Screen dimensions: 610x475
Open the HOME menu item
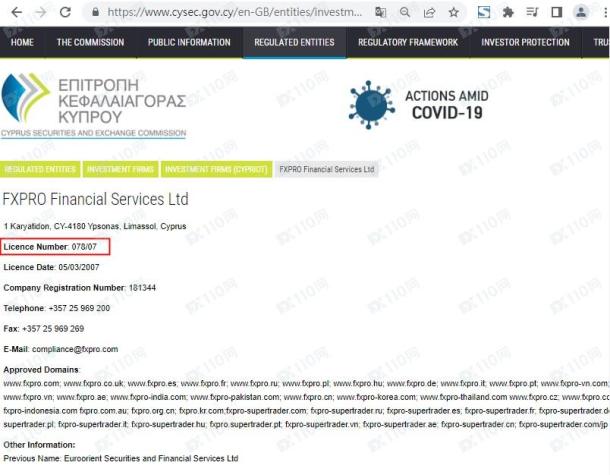22,42
